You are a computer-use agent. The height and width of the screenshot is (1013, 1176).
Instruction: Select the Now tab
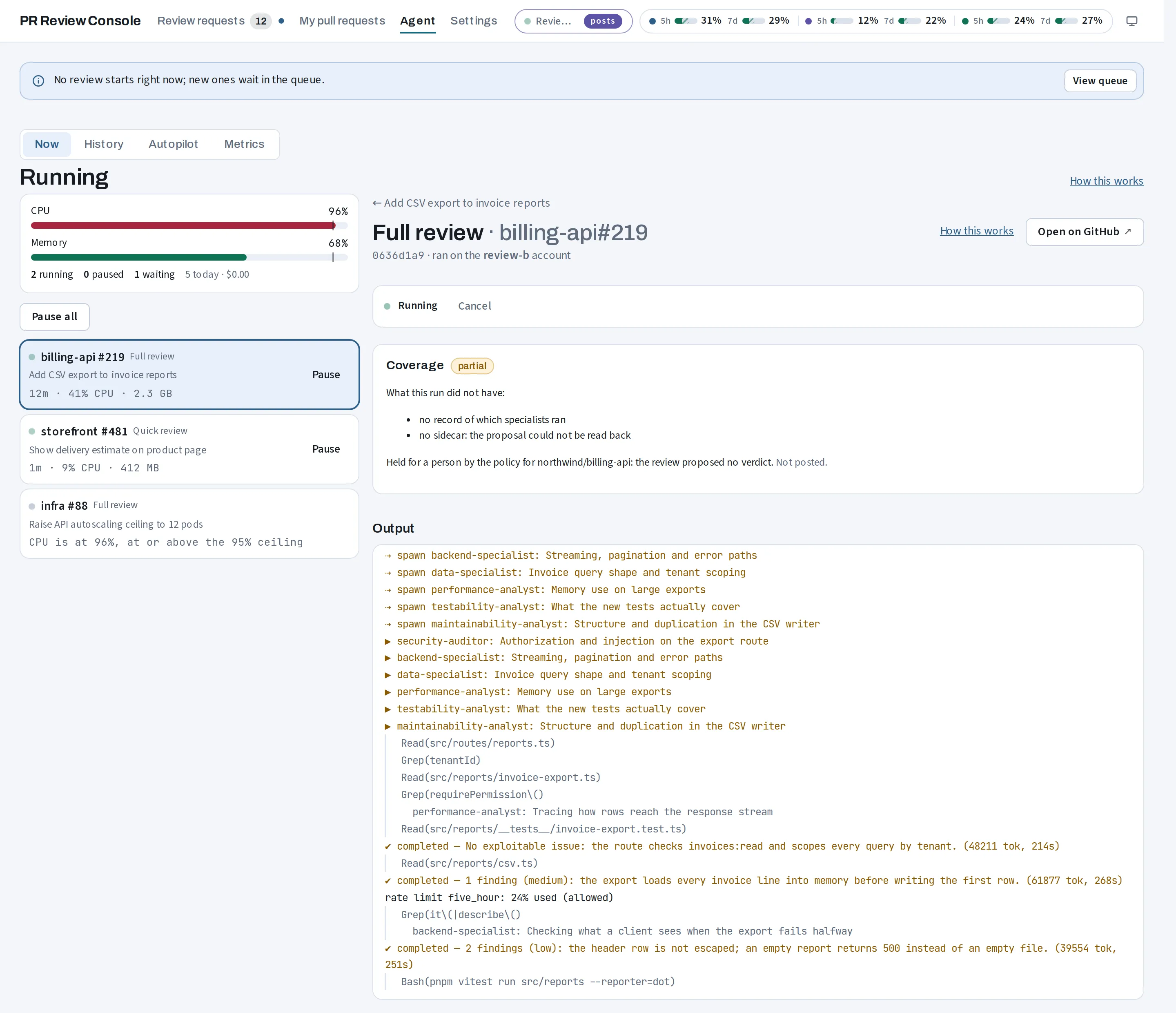click(x=47, y=144)
